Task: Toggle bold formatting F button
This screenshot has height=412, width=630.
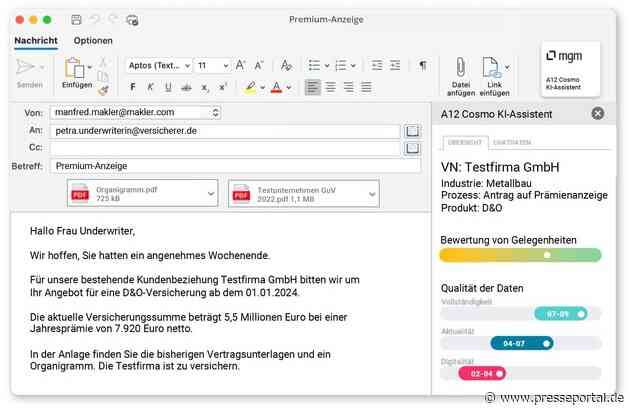Action: coord(133,87)
